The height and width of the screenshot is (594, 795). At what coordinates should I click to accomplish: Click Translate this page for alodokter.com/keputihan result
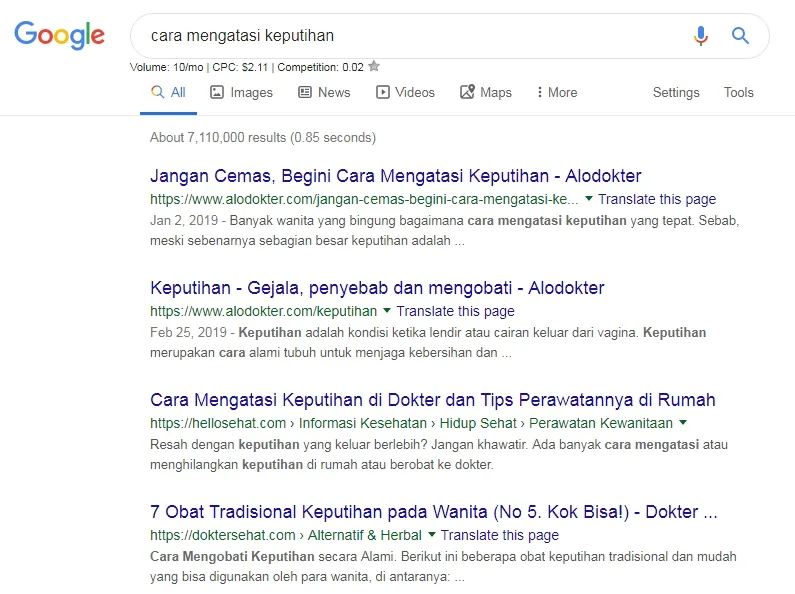[455, 311]
